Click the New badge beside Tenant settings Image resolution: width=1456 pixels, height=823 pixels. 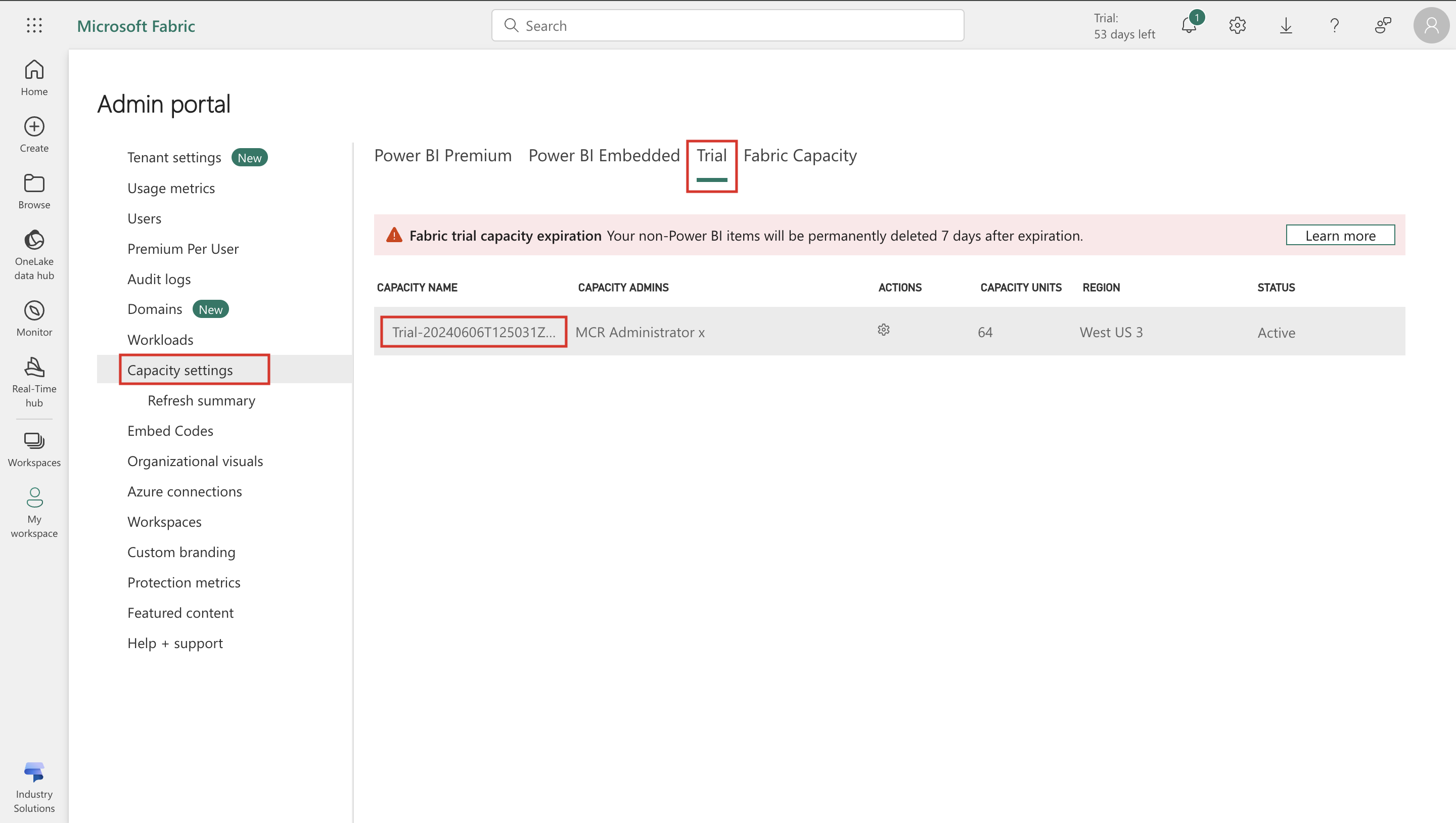pos(249,158)
